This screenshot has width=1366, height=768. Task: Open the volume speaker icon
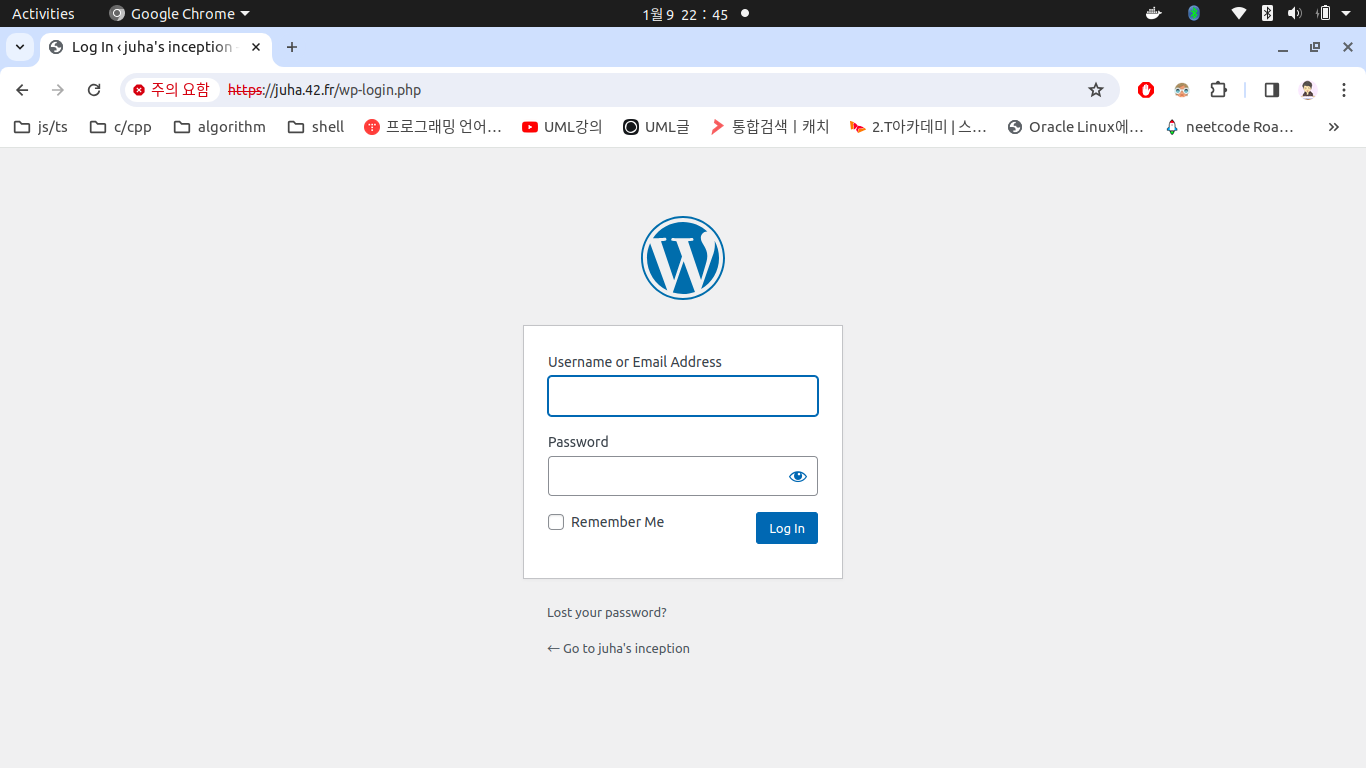[1294, 13]
